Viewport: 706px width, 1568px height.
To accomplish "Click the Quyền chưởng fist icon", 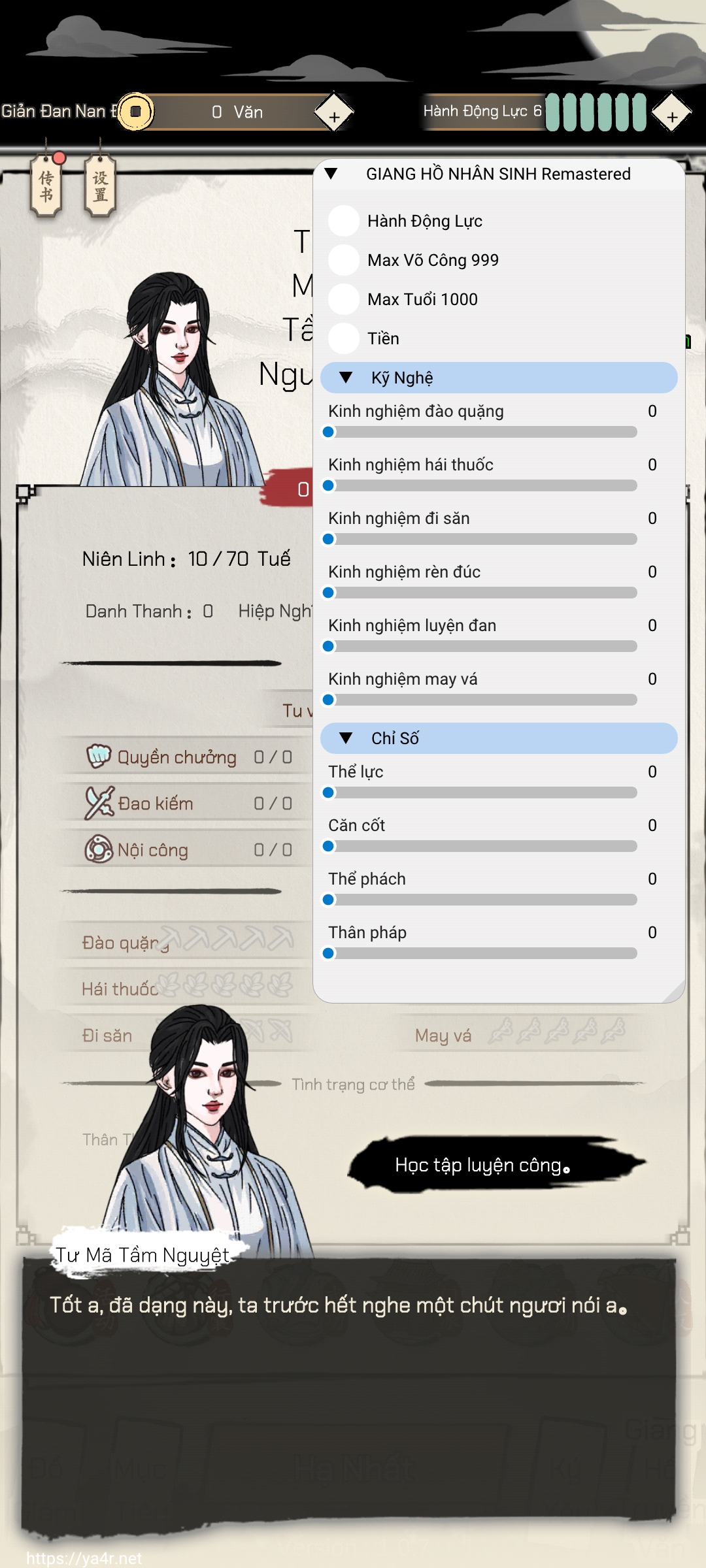I will coord(99,757).
